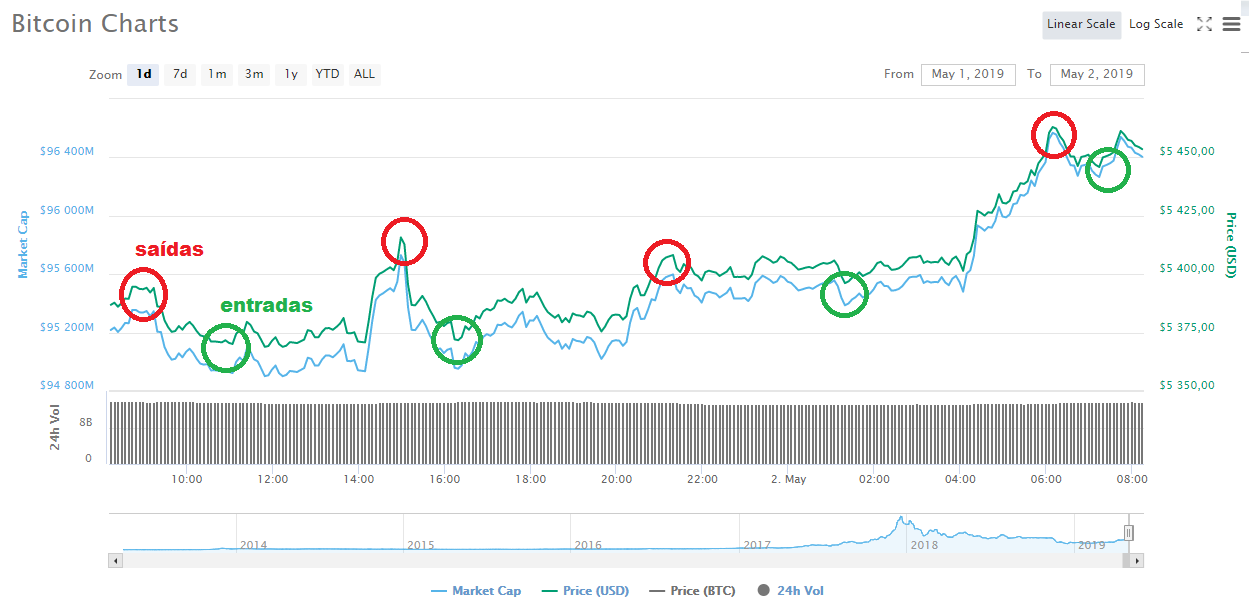
Task: Set zoom range to 1m
Action: click(x=217, y=74)
